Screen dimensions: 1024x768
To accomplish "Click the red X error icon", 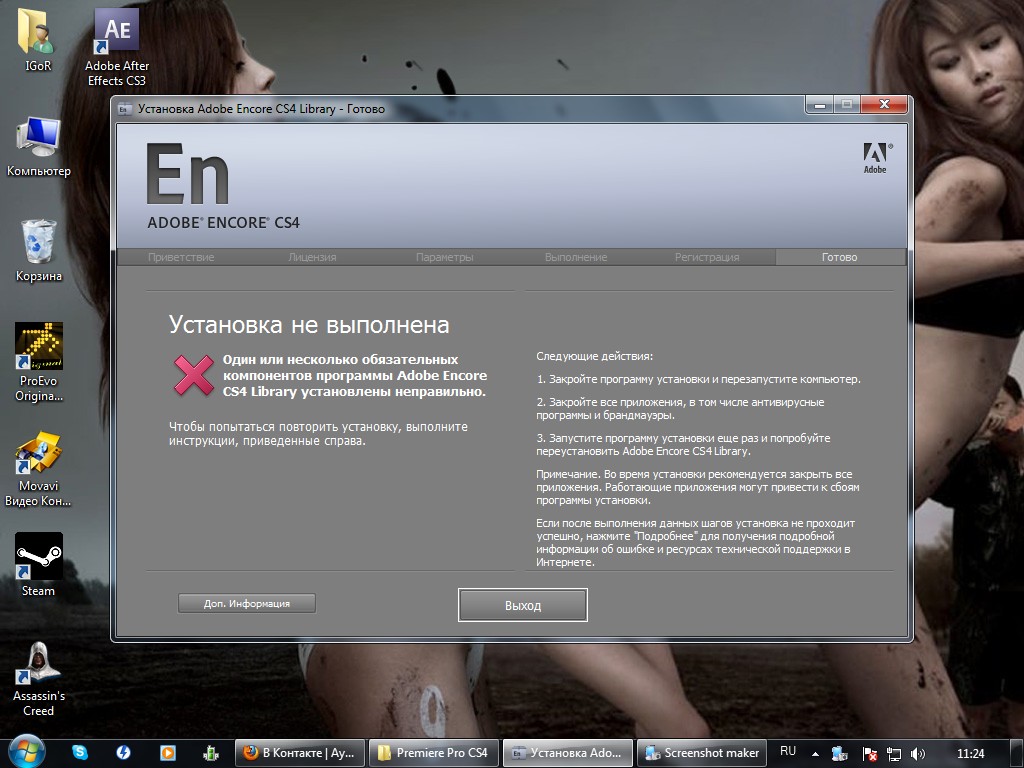I will pyautogui.click(x=194, y=375).
